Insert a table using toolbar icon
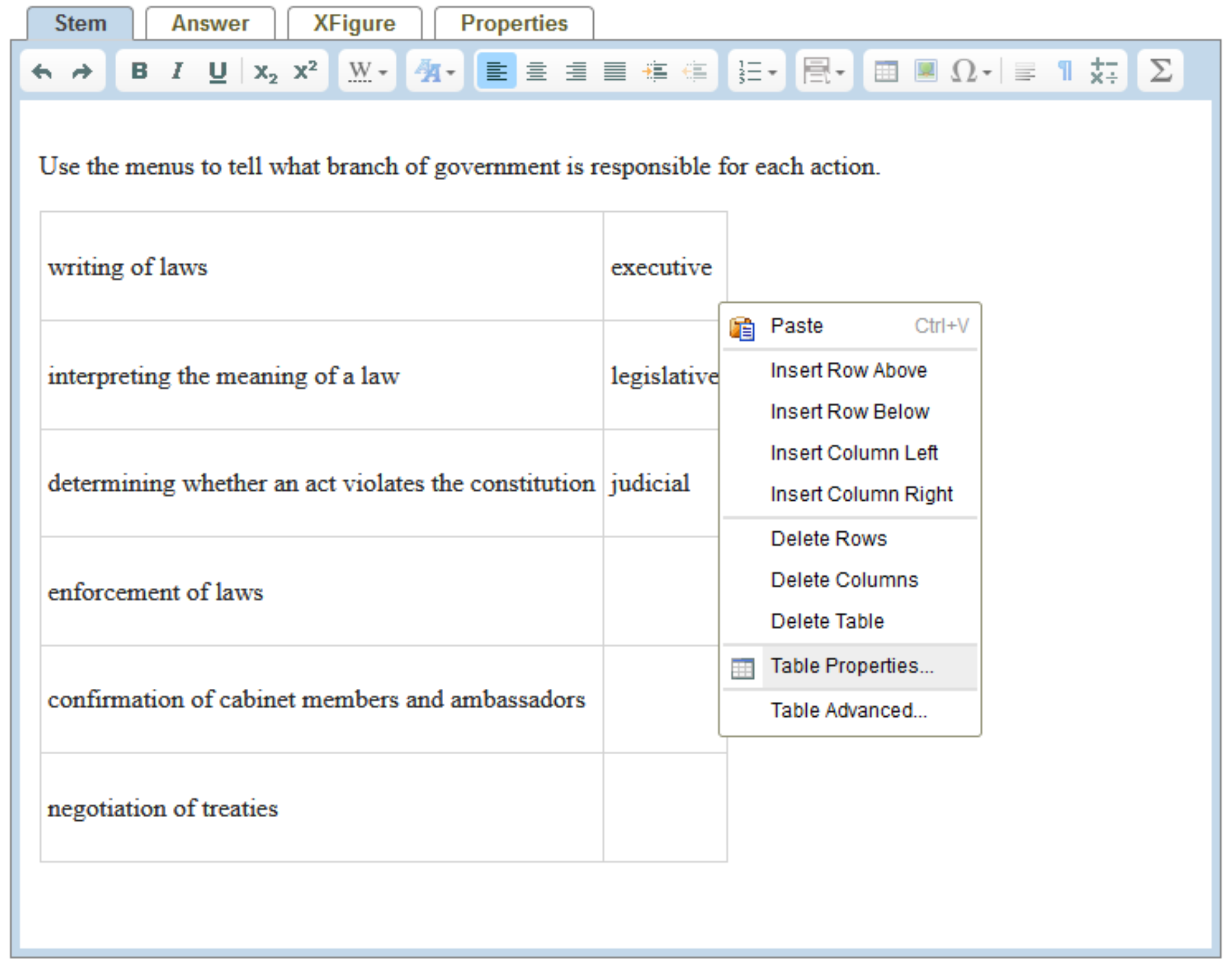Screen dimensions: 1232x965 point(885,72)
